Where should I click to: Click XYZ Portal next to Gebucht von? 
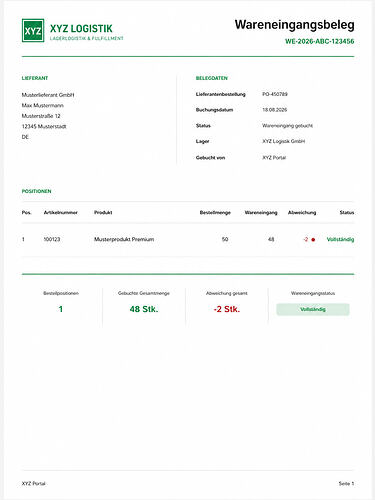point(274,158)
